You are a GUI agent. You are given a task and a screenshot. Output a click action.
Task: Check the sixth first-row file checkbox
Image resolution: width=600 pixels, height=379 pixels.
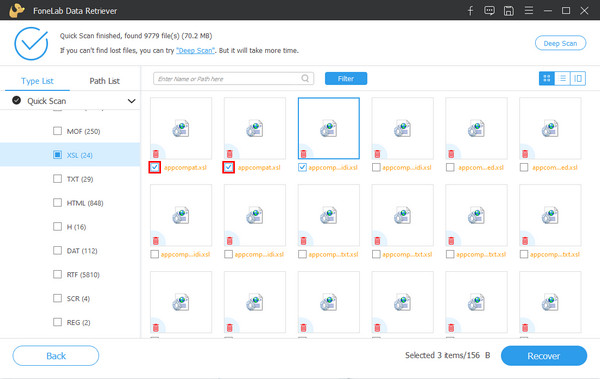(x=524, y=167)
